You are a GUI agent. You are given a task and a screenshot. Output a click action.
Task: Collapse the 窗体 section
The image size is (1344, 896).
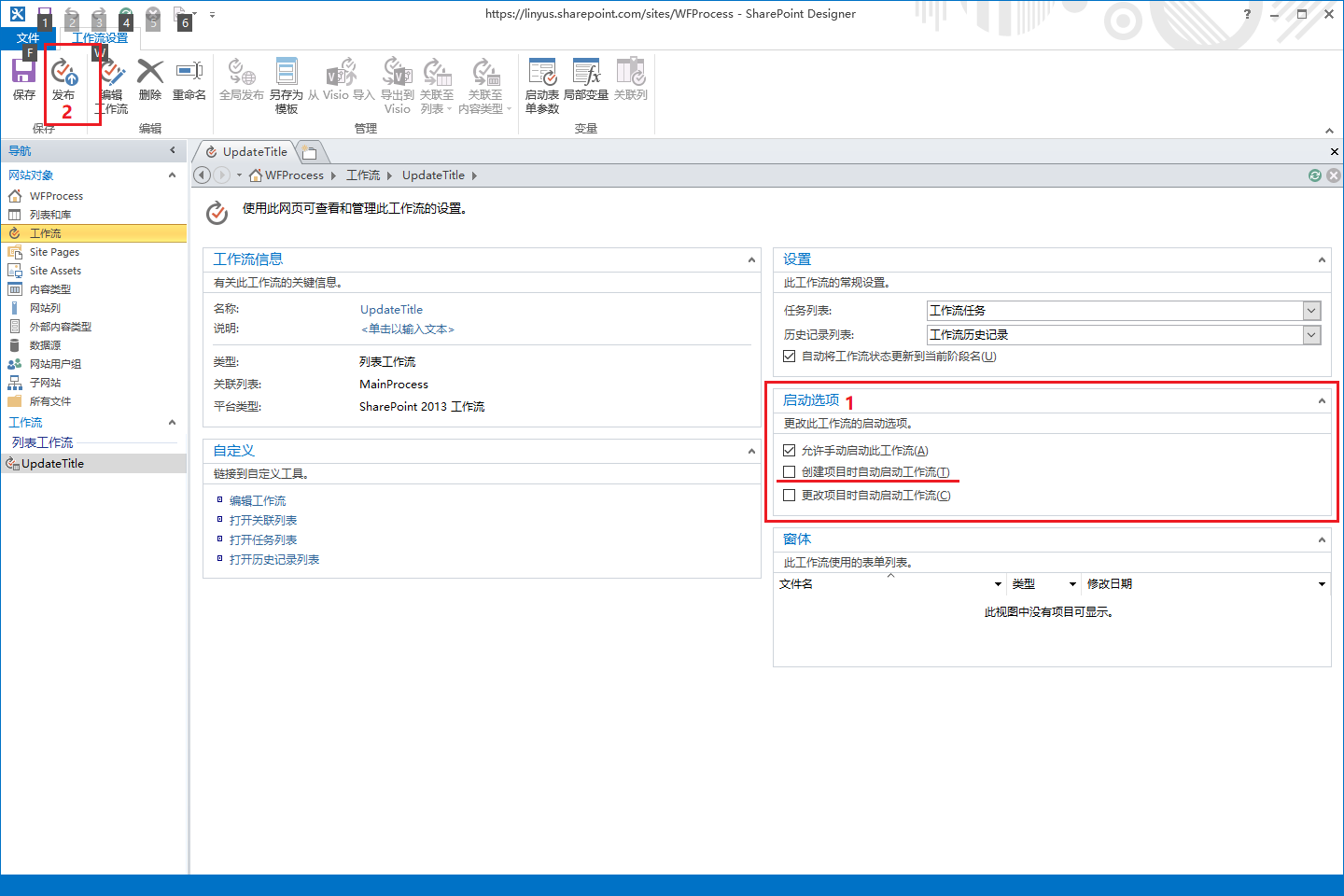tap(1322, 540)
